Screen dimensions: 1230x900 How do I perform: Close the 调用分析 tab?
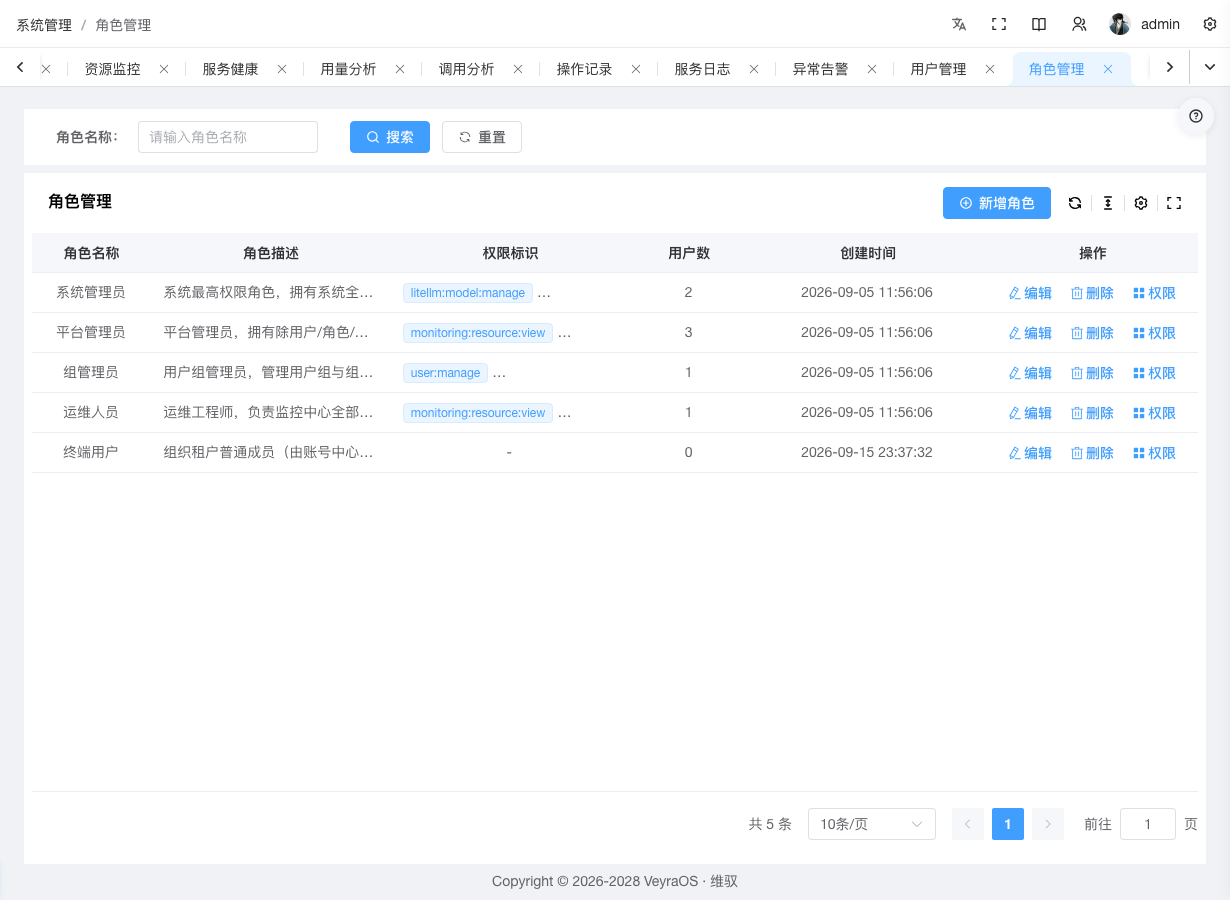[518, 69]
